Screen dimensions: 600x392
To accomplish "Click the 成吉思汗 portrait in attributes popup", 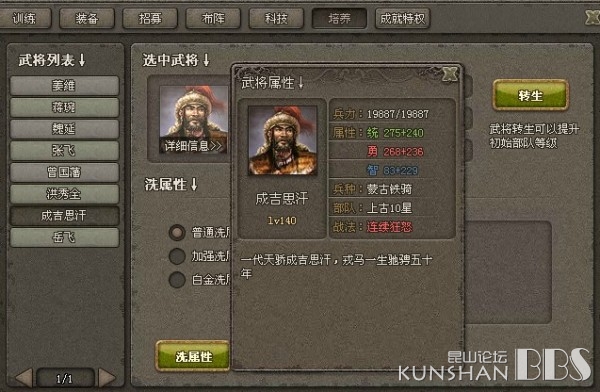I will [x=283, y=140].
